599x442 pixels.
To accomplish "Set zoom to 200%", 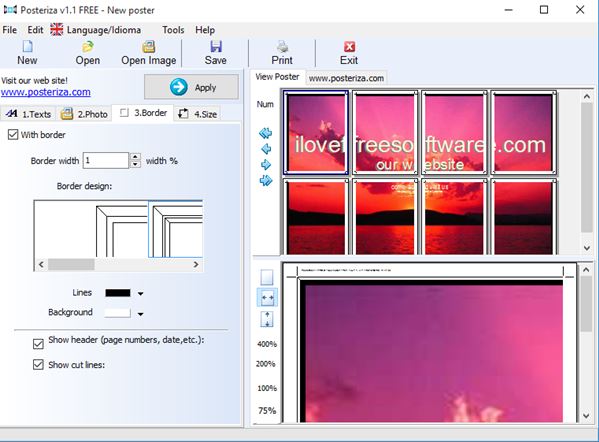I will coord(266,364).
